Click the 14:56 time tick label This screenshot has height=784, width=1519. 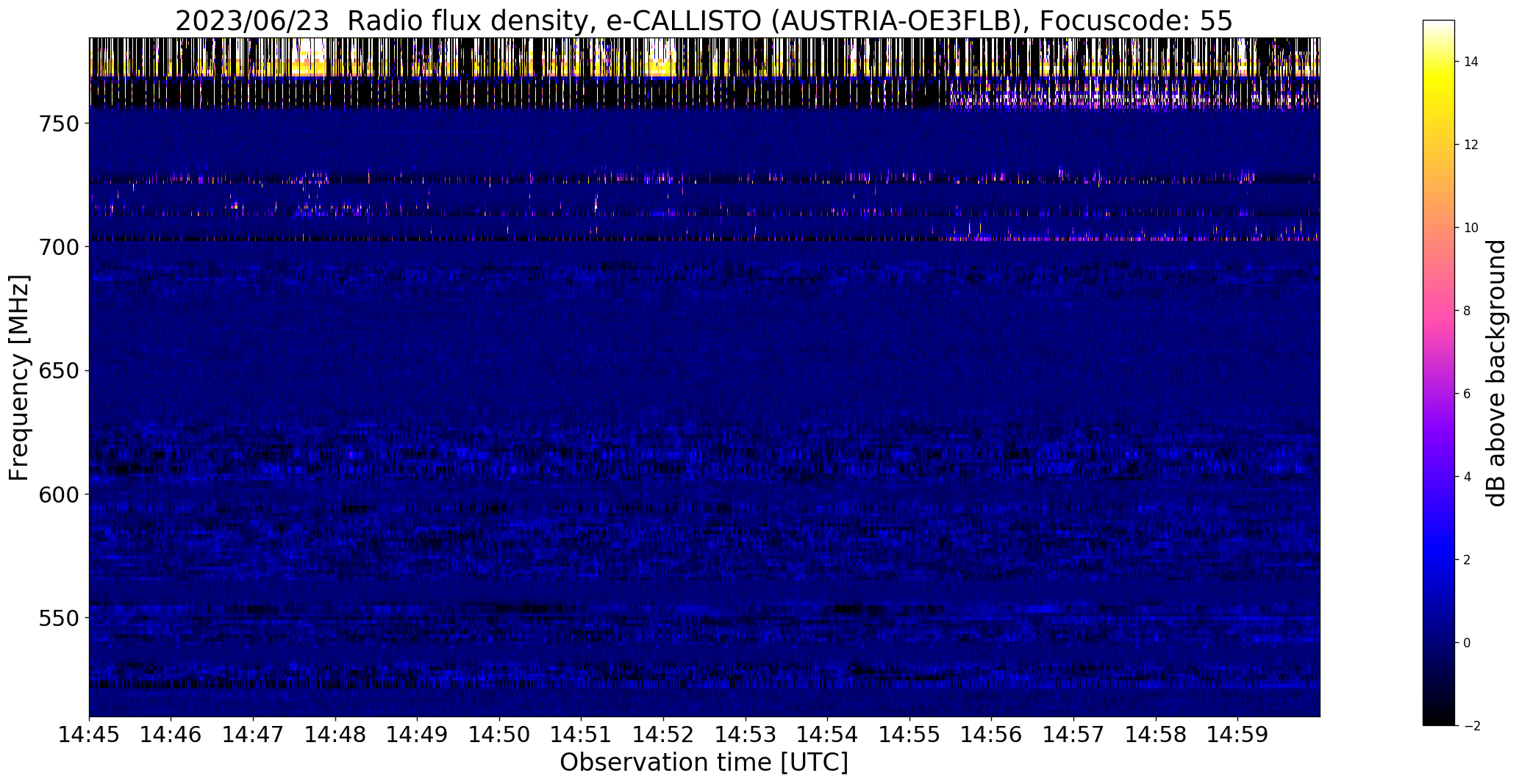click(x=992, y=734)
